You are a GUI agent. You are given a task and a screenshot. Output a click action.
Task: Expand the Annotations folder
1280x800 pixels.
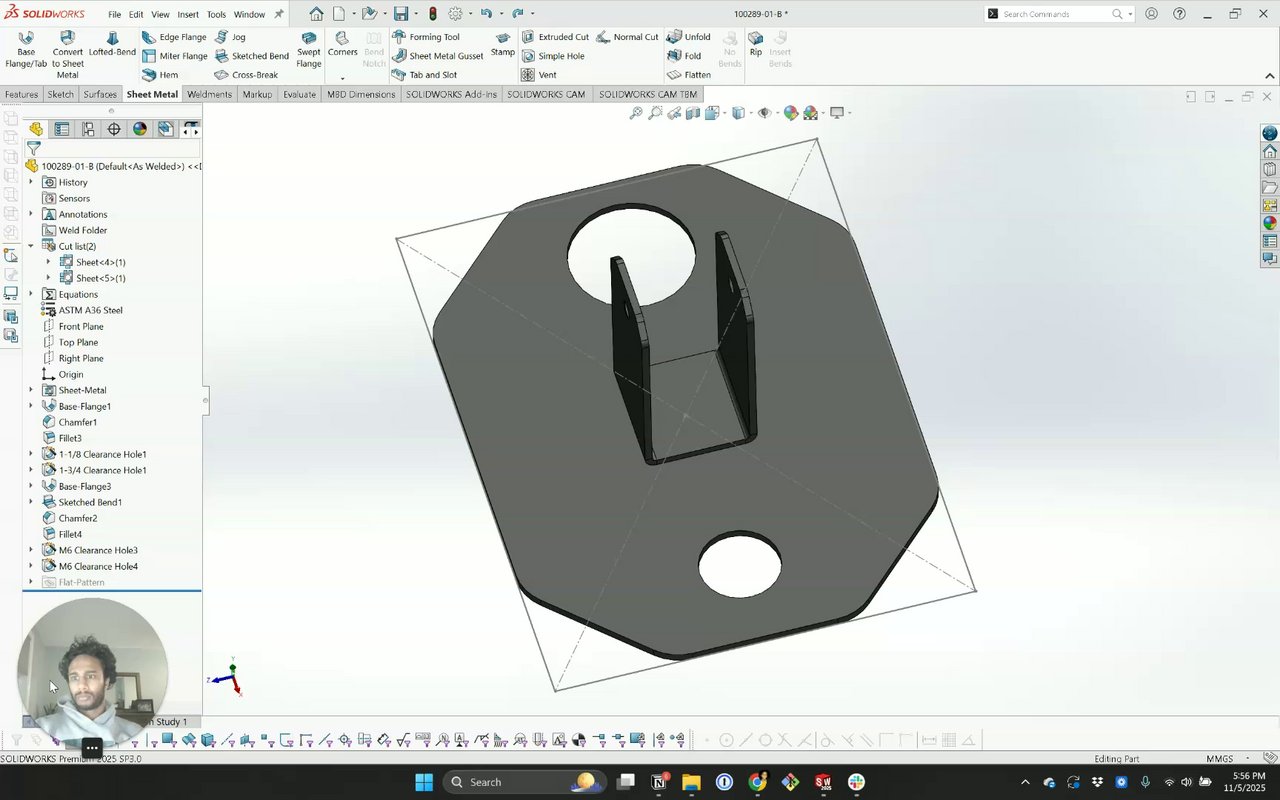tap(31, 214)
